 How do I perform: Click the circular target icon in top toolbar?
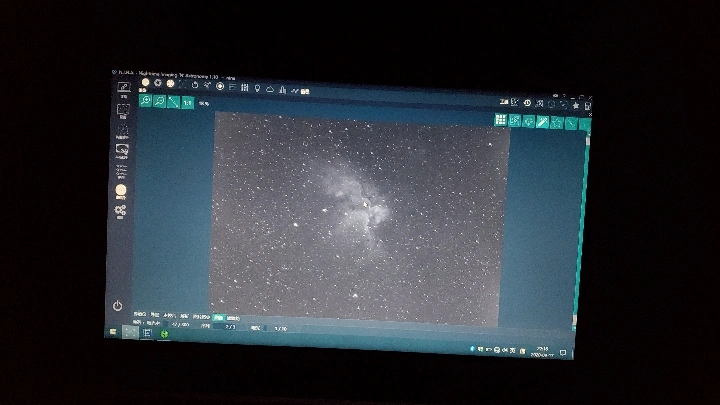[220, 86]
